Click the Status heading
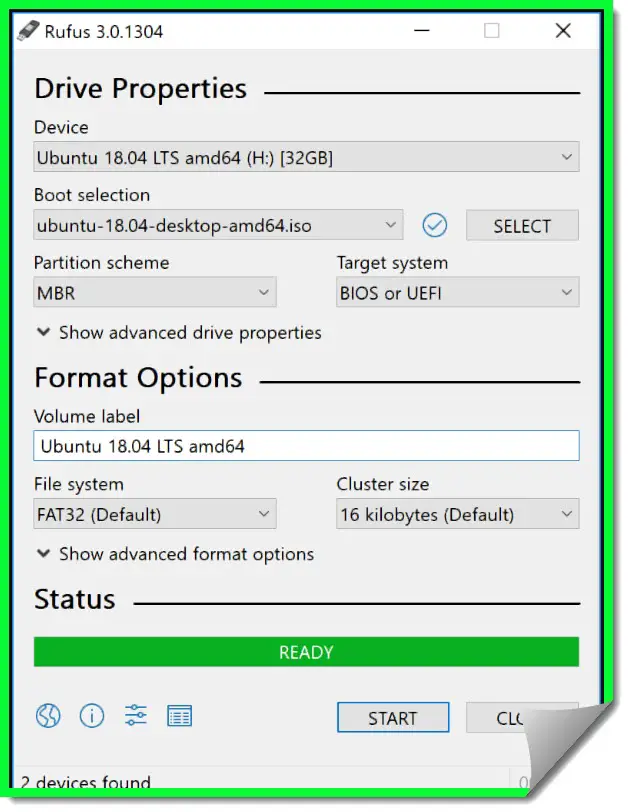Screen dimensions: 628x812 click(75, 599)
